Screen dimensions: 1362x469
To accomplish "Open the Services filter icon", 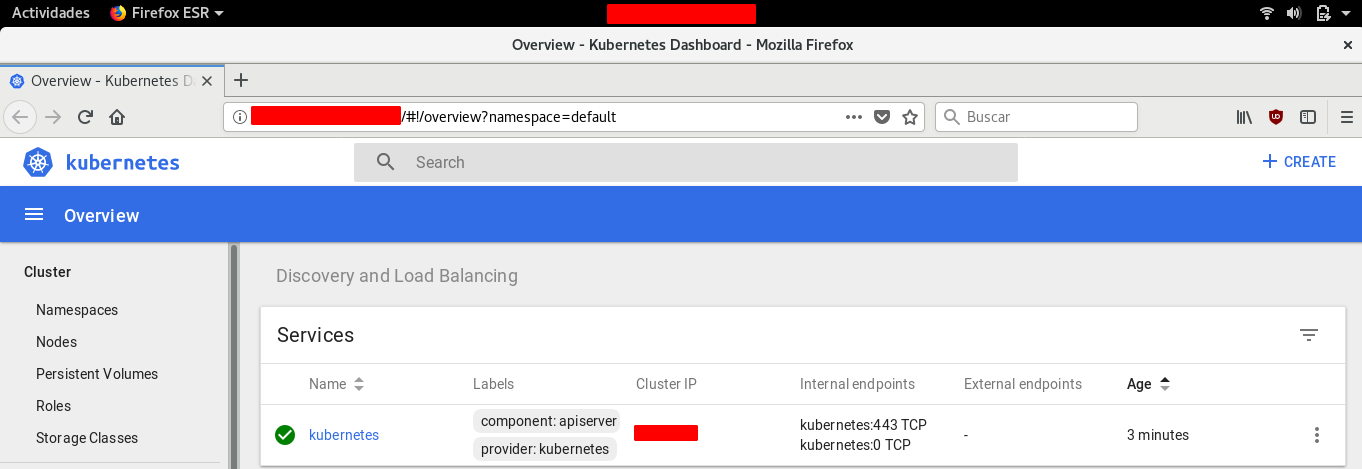I will coord(1308,335).
